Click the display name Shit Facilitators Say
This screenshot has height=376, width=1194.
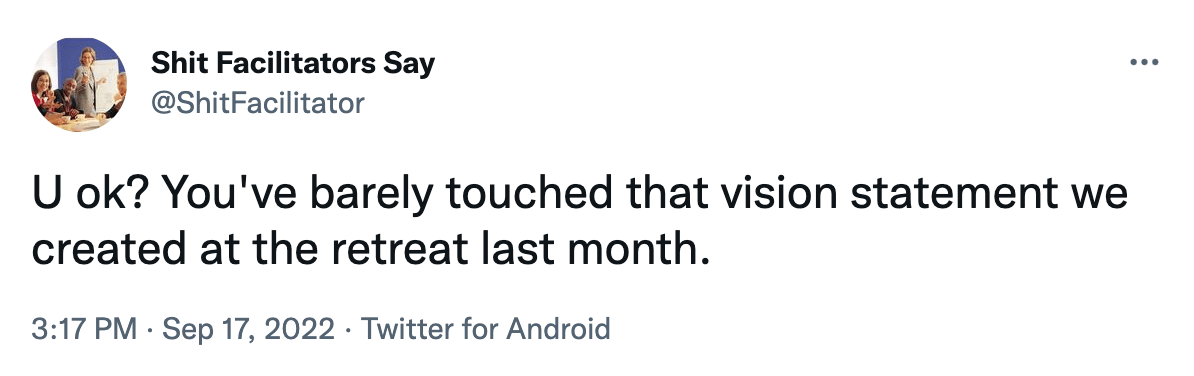pyautogui.click(x=292, y=63)
